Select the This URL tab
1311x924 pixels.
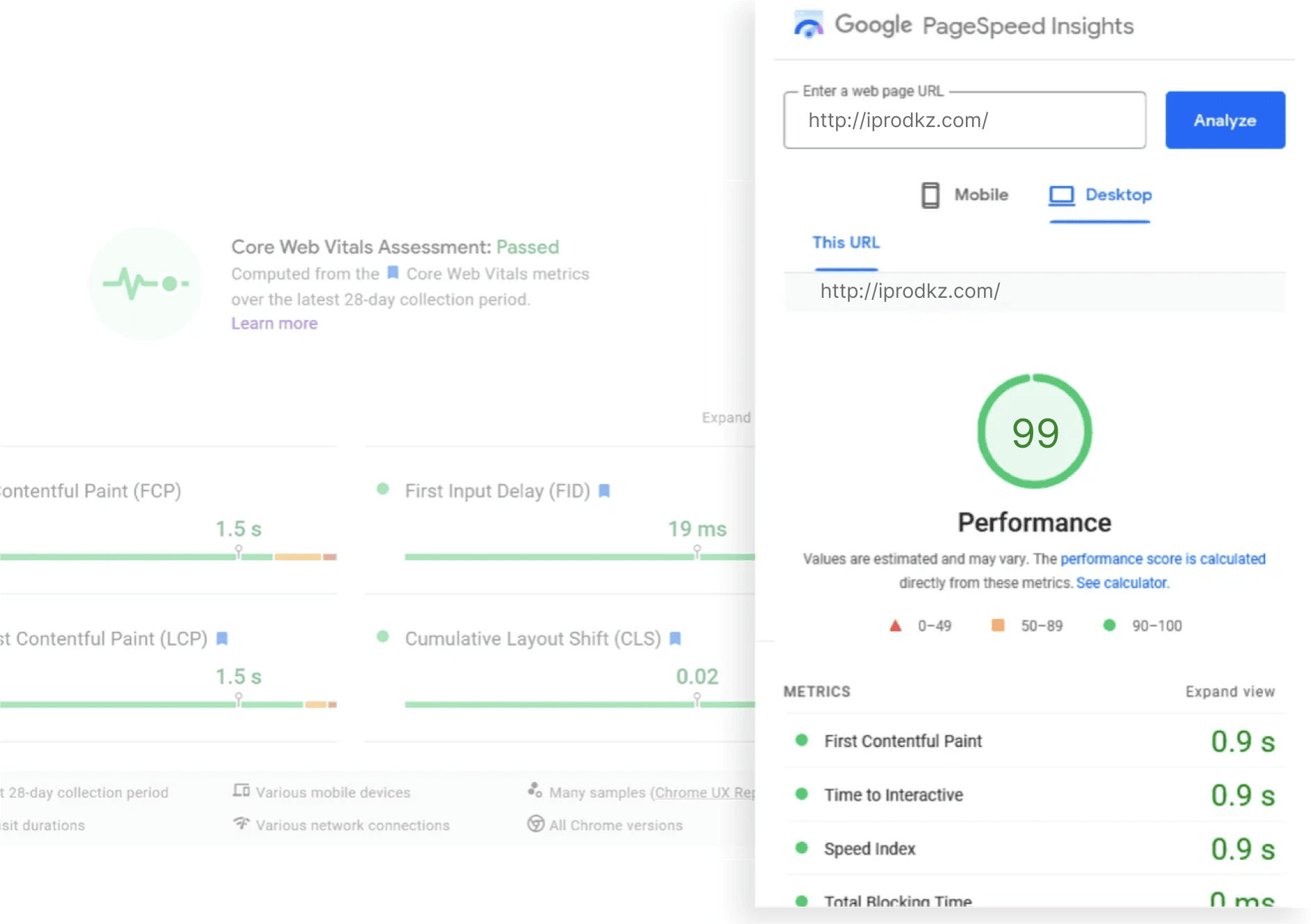point(846,242)
